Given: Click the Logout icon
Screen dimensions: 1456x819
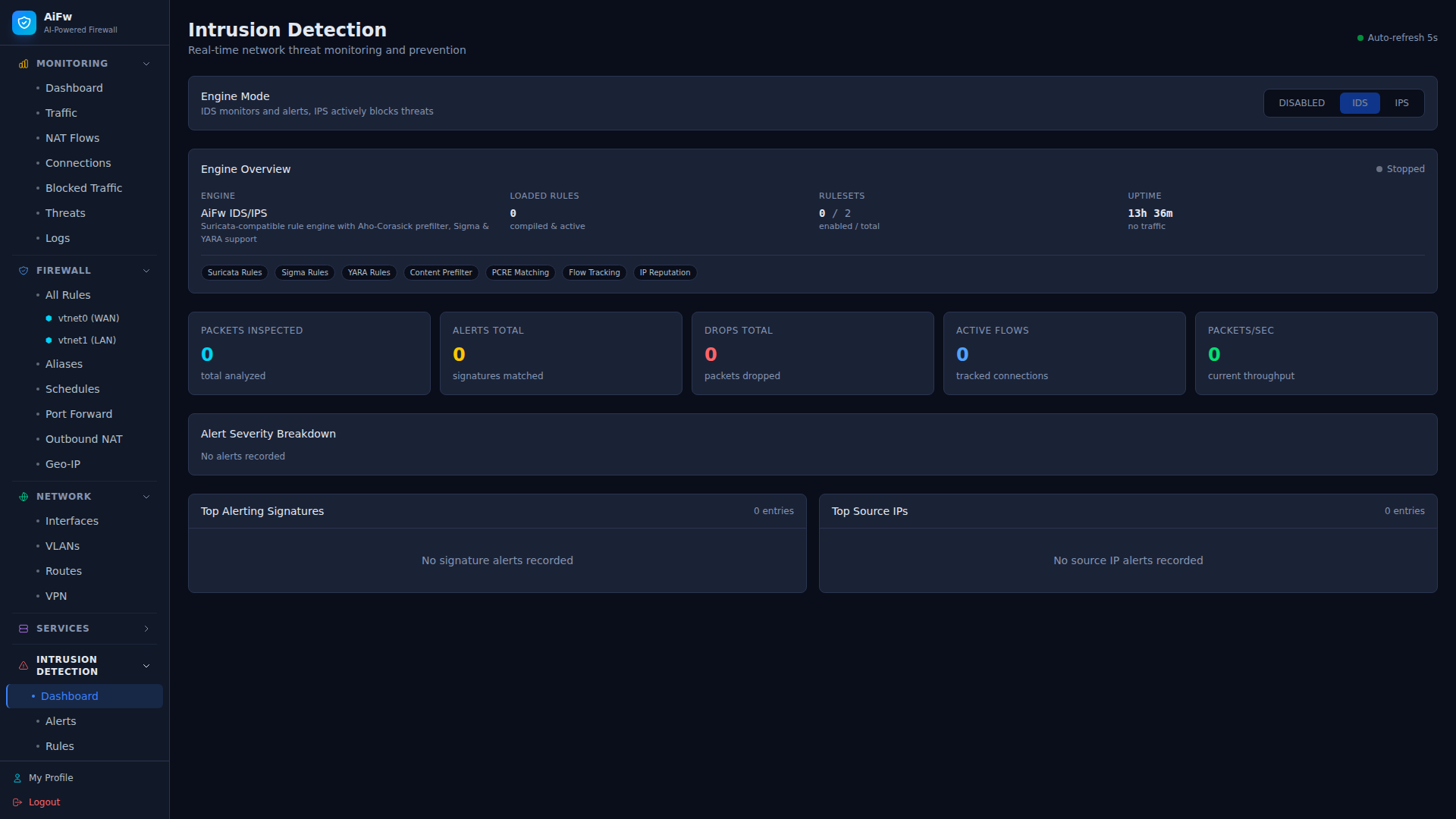Looking at the screenshot, I should [x=16, y=802].
